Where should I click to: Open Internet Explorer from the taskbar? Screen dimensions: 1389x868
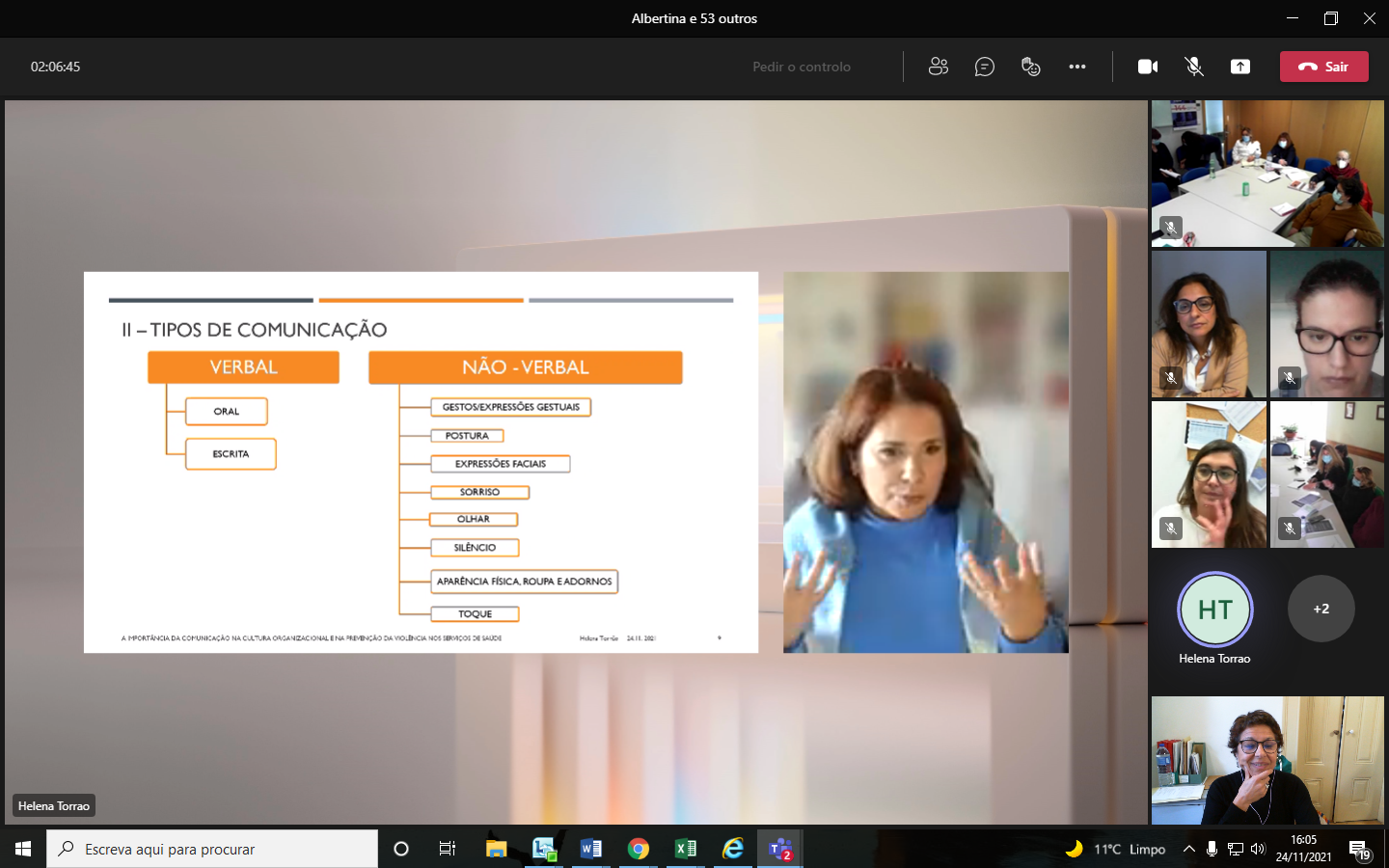pos(733,849)
